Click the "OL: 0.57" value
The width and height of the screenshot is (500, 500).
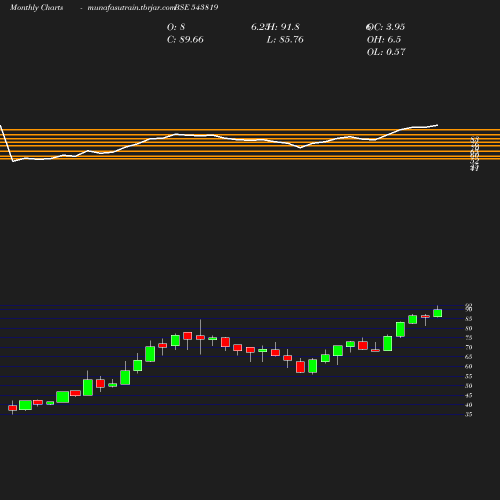(386, 52)
